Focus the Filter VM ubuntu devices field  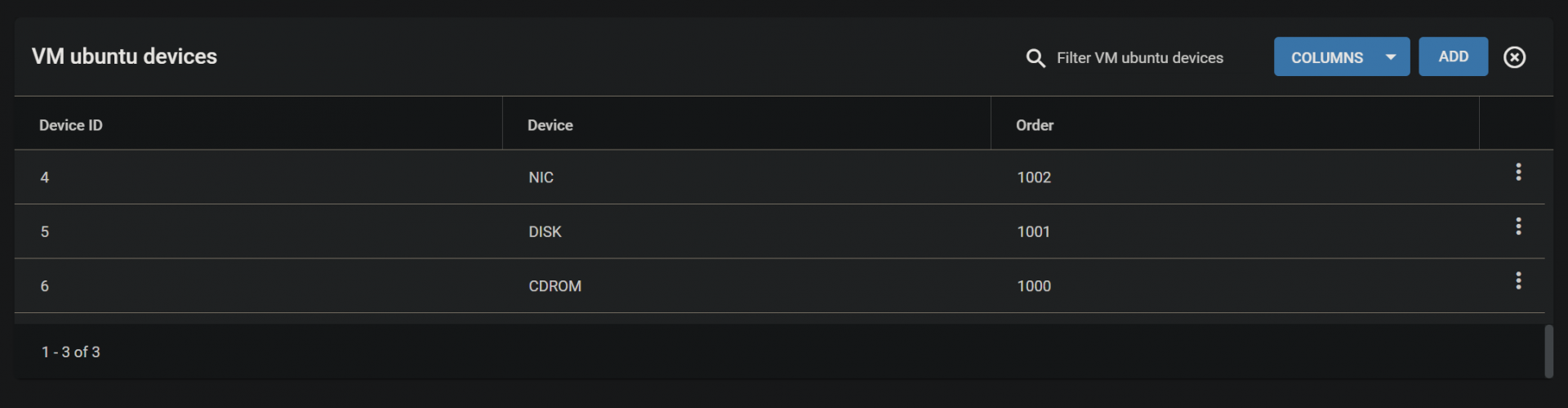tap(1140, 58)
